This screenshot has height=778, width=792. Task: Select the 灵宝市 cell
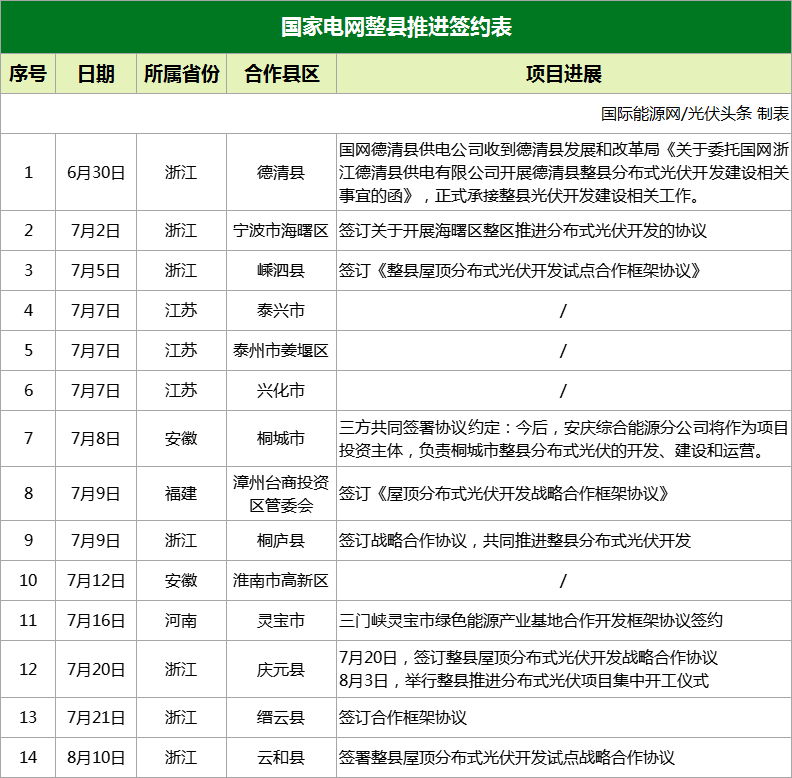281,620
